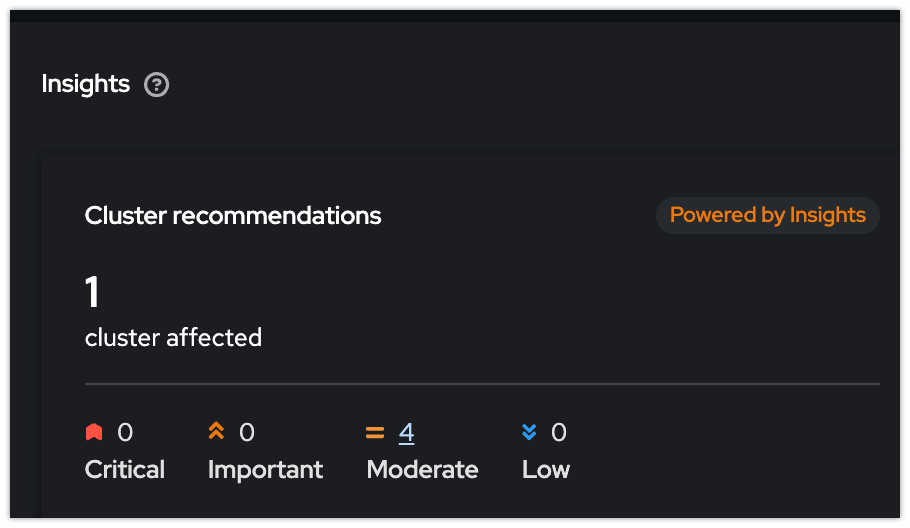Click the cluster affected text
This screenshot has height=528, width=910.
tap(173, 338)
